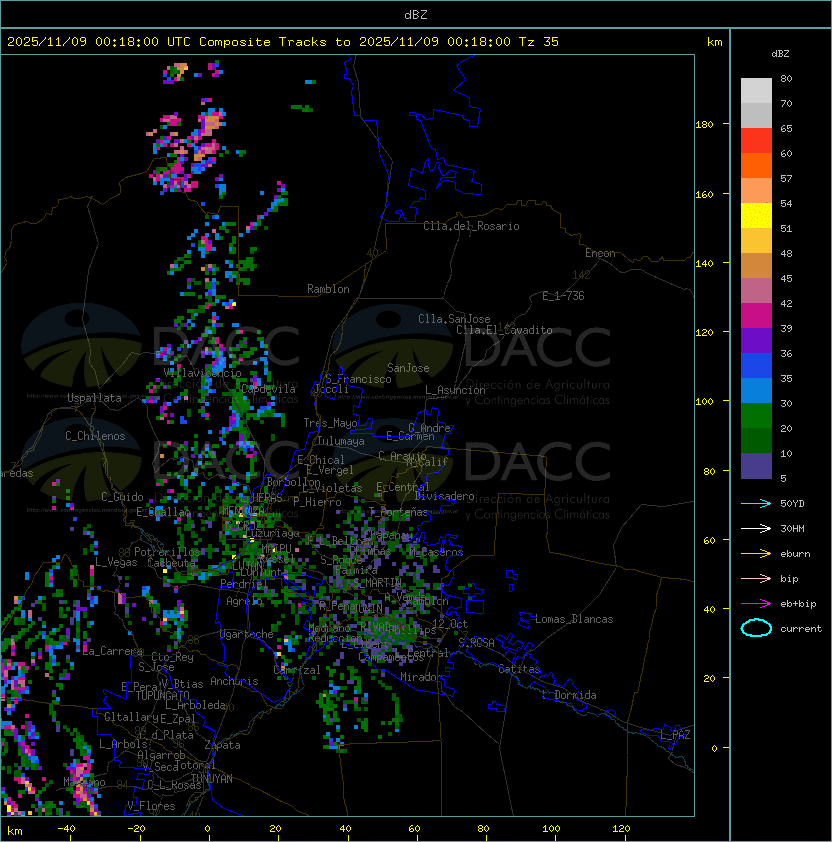Click the Clla.SanJose map label
The height and width of the screenshot is (842, 832).
(454, 319)
